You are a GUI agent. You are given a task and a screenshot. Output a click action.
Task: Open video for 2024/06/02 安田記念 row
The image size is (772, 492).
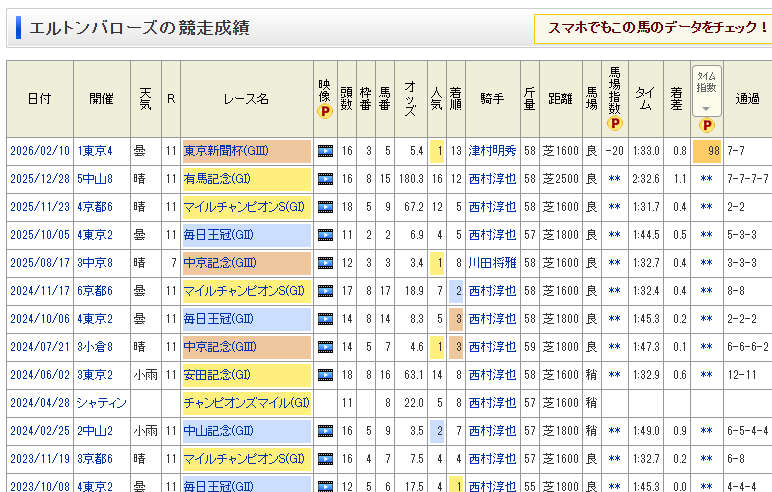click(x=325, y=375)
